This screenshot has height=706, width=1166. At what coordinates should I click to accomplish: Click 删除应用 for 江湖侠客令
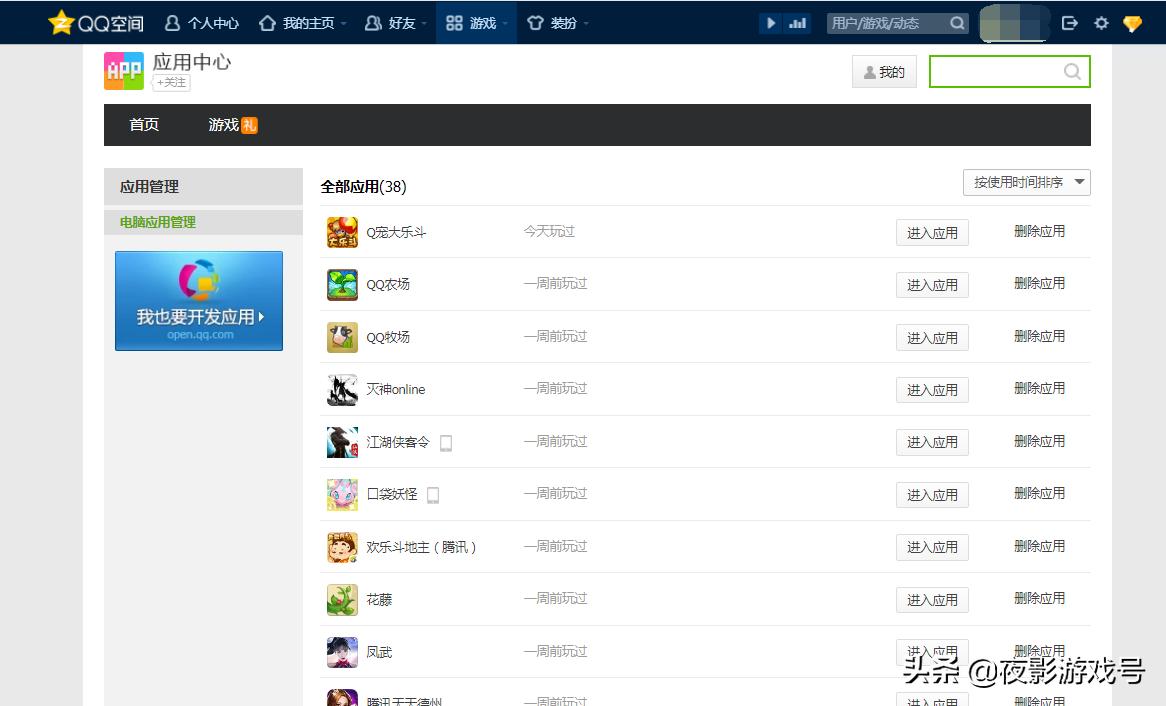pos(1039,441)
